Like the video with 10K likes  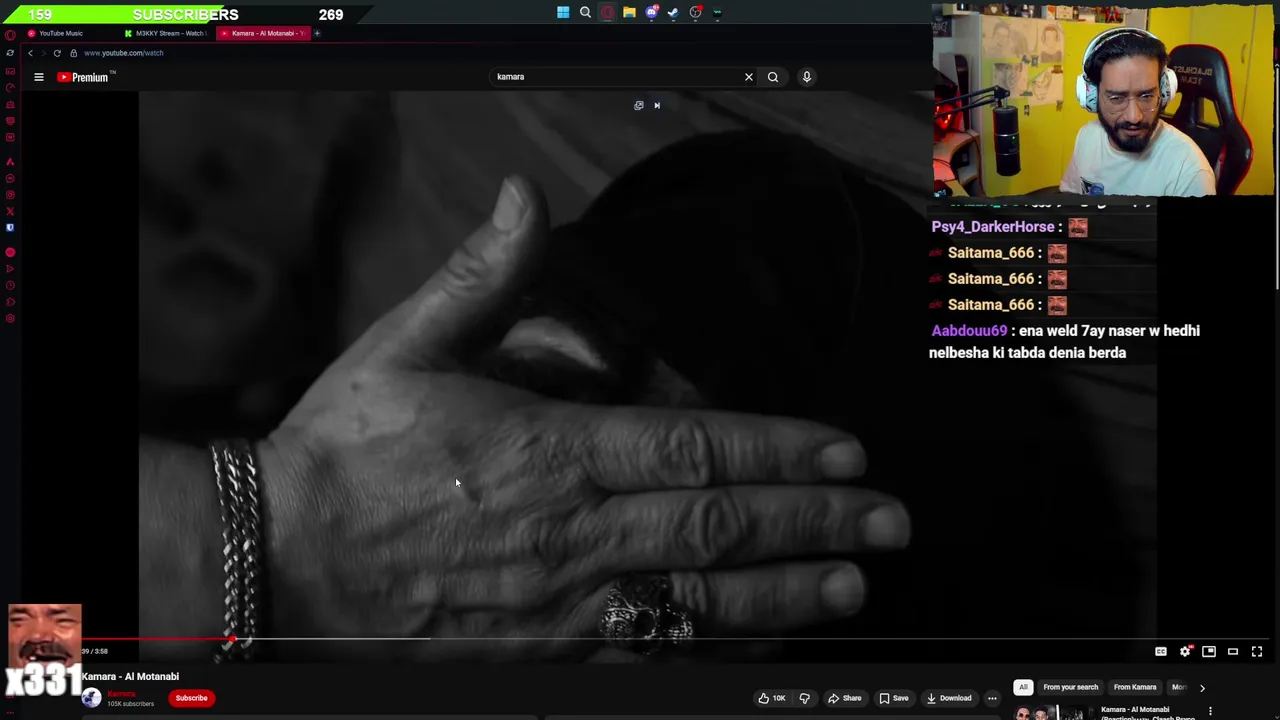click(771, 698)
